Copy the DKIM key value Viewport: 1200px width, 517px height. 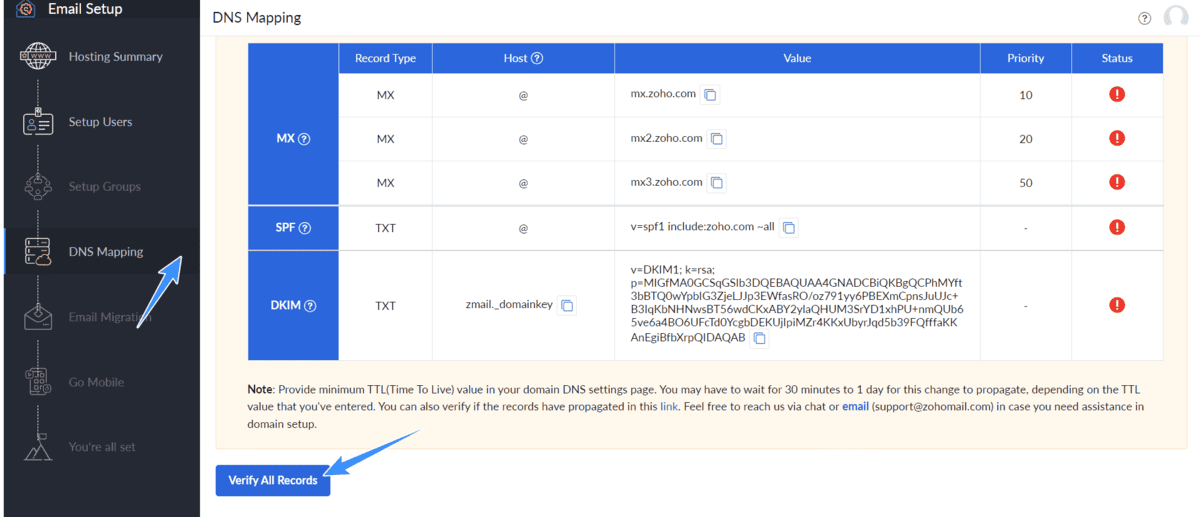759,339
